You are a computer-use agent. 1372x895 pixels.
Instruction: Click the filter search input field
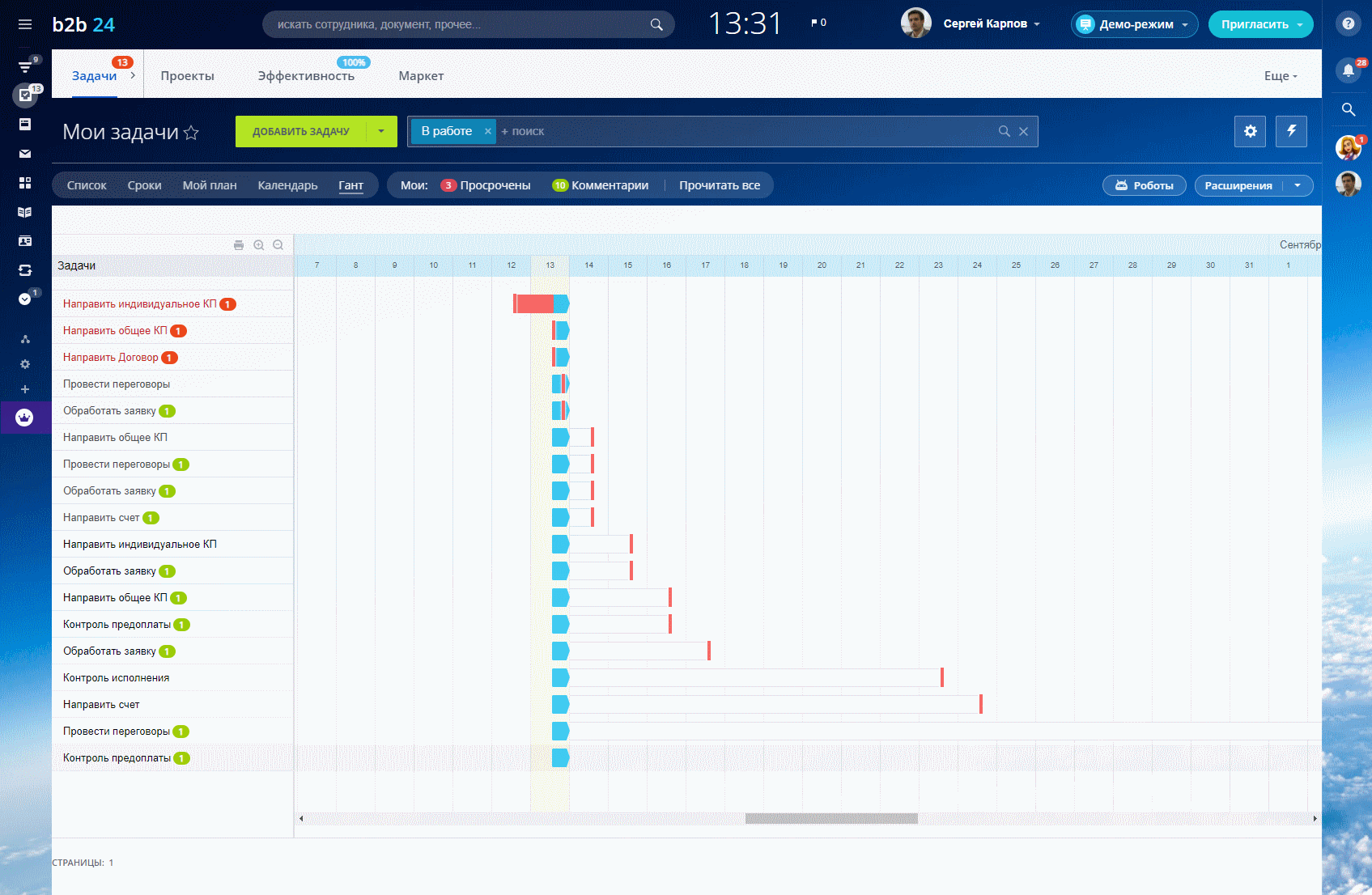(746, 131)
